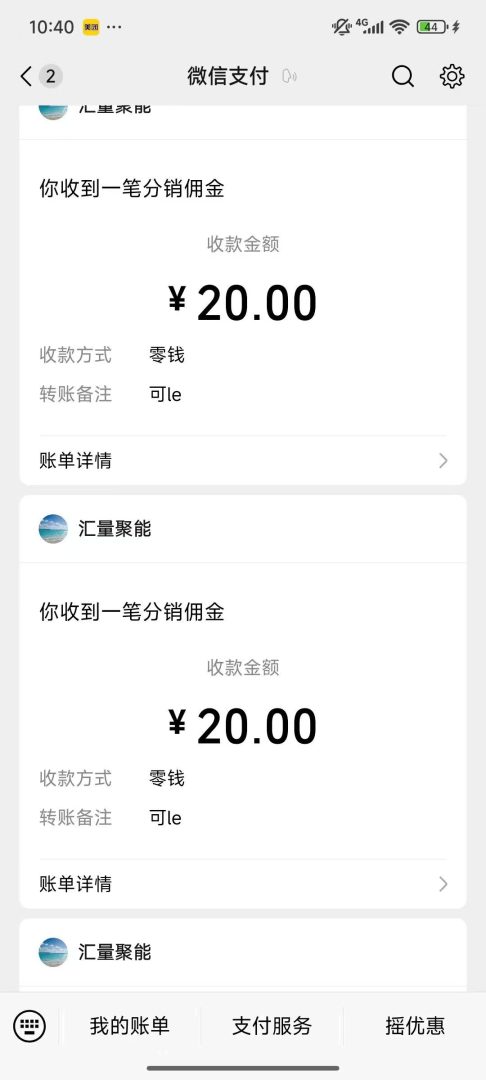Viewport: 486px width, 1080px height.
Task: Open 我的账单 menu
Action: tap(129, 1026)
